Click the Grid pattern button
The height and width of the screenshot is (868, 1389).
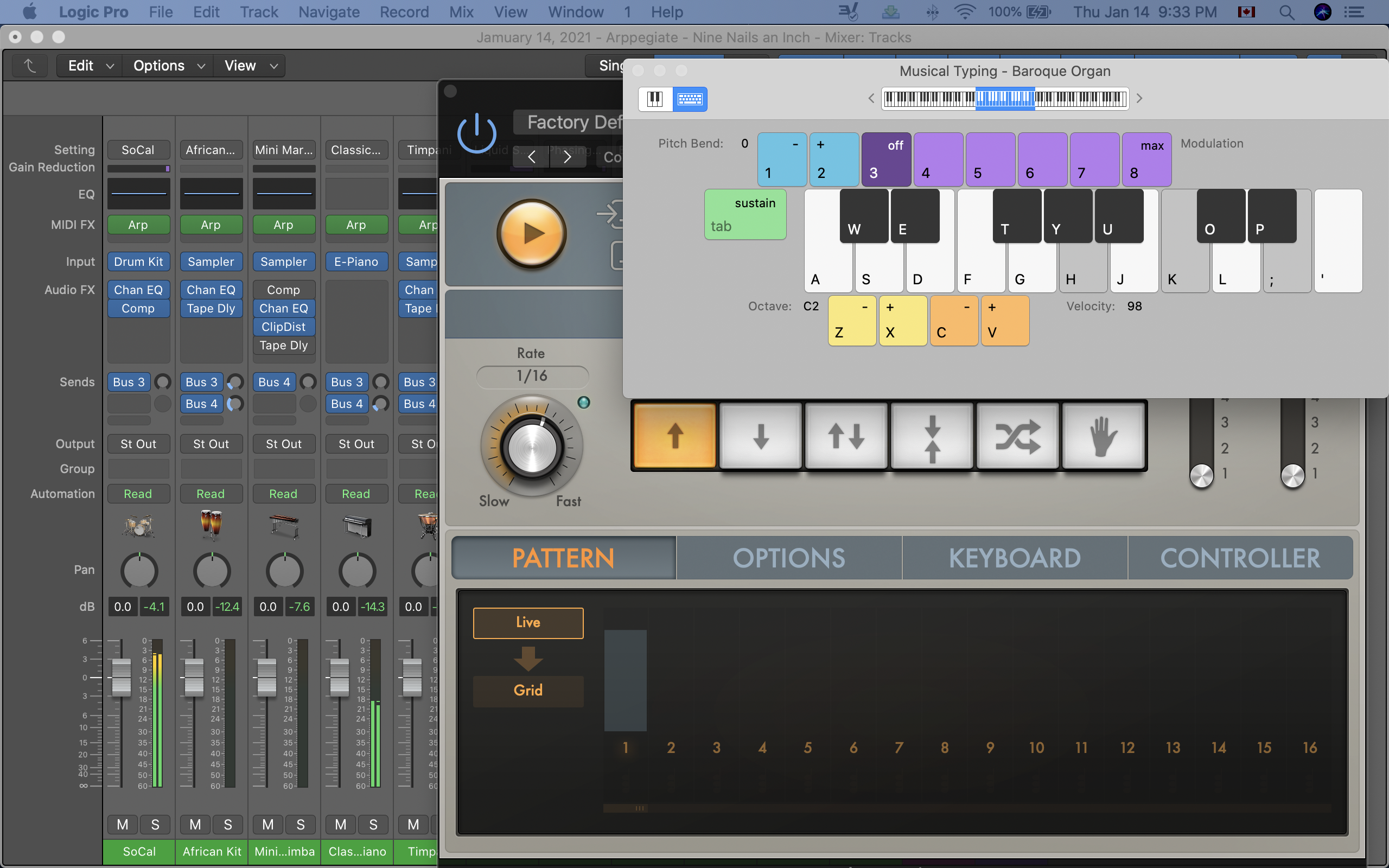point(528,691)
